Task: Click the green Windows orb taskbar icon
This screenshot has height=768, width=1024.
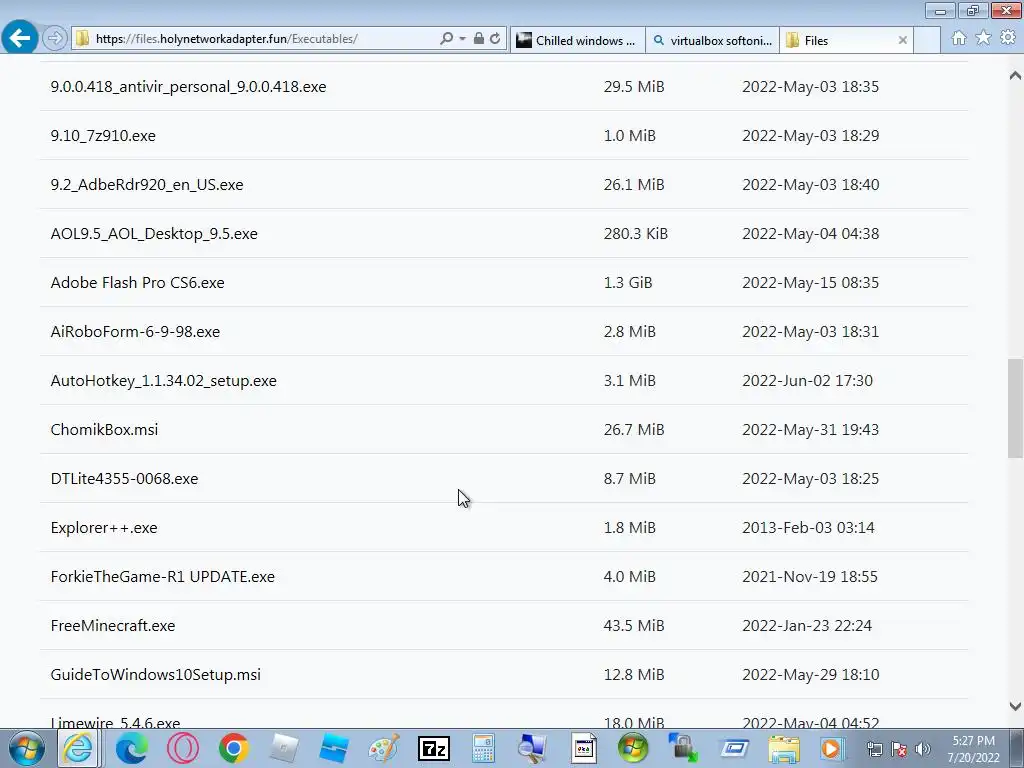Action: 633,748
